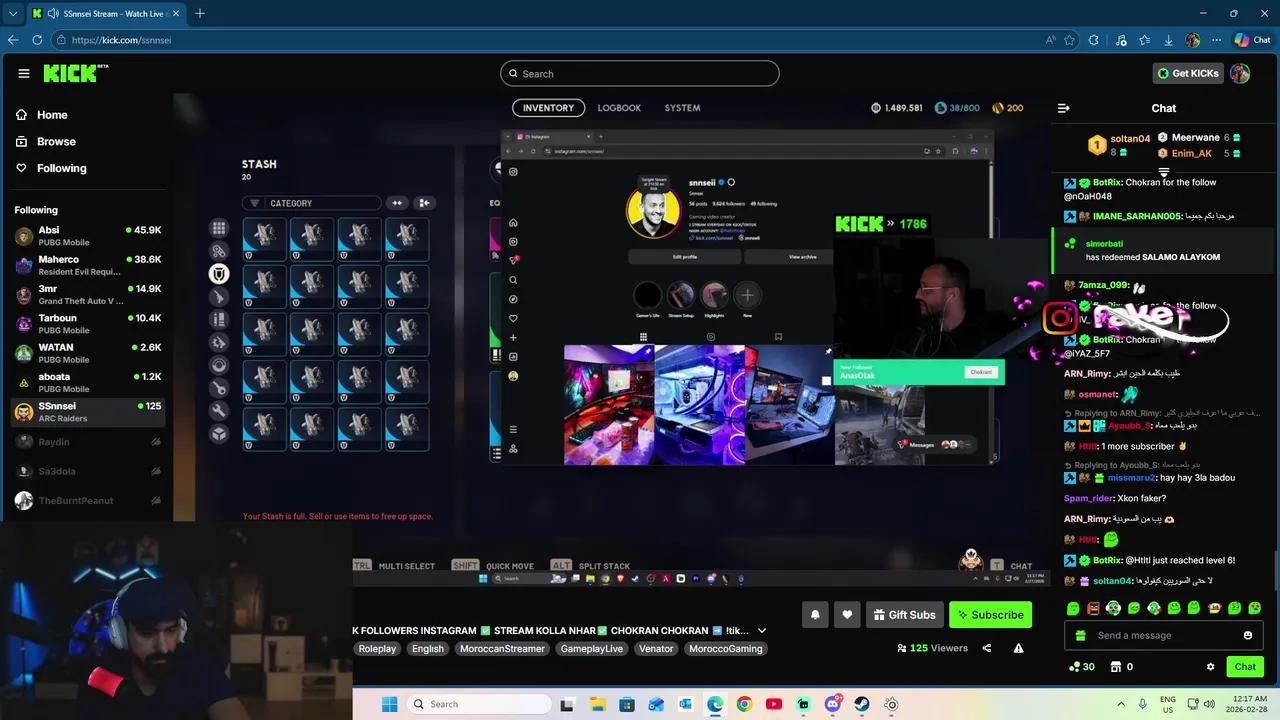Open Absi channel in Following list
1280x720 pixels.
pyautogui.click(x=88, y=236)
